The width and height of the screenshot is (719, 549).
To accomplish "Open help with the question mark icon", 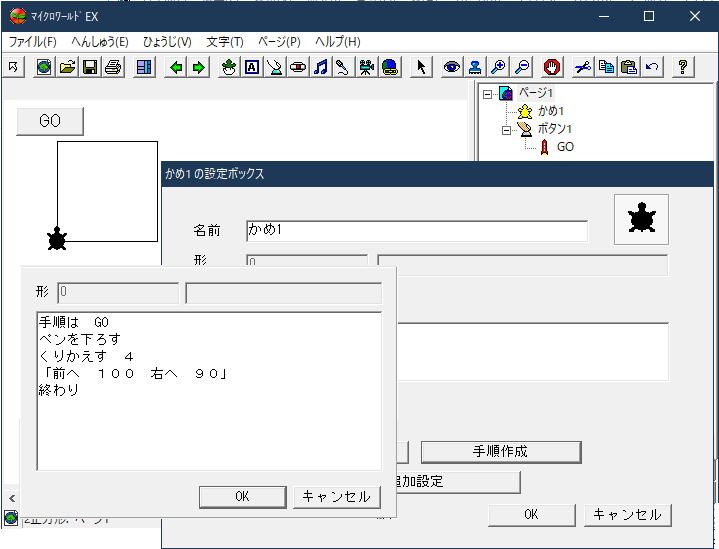I will coord(683,67).
